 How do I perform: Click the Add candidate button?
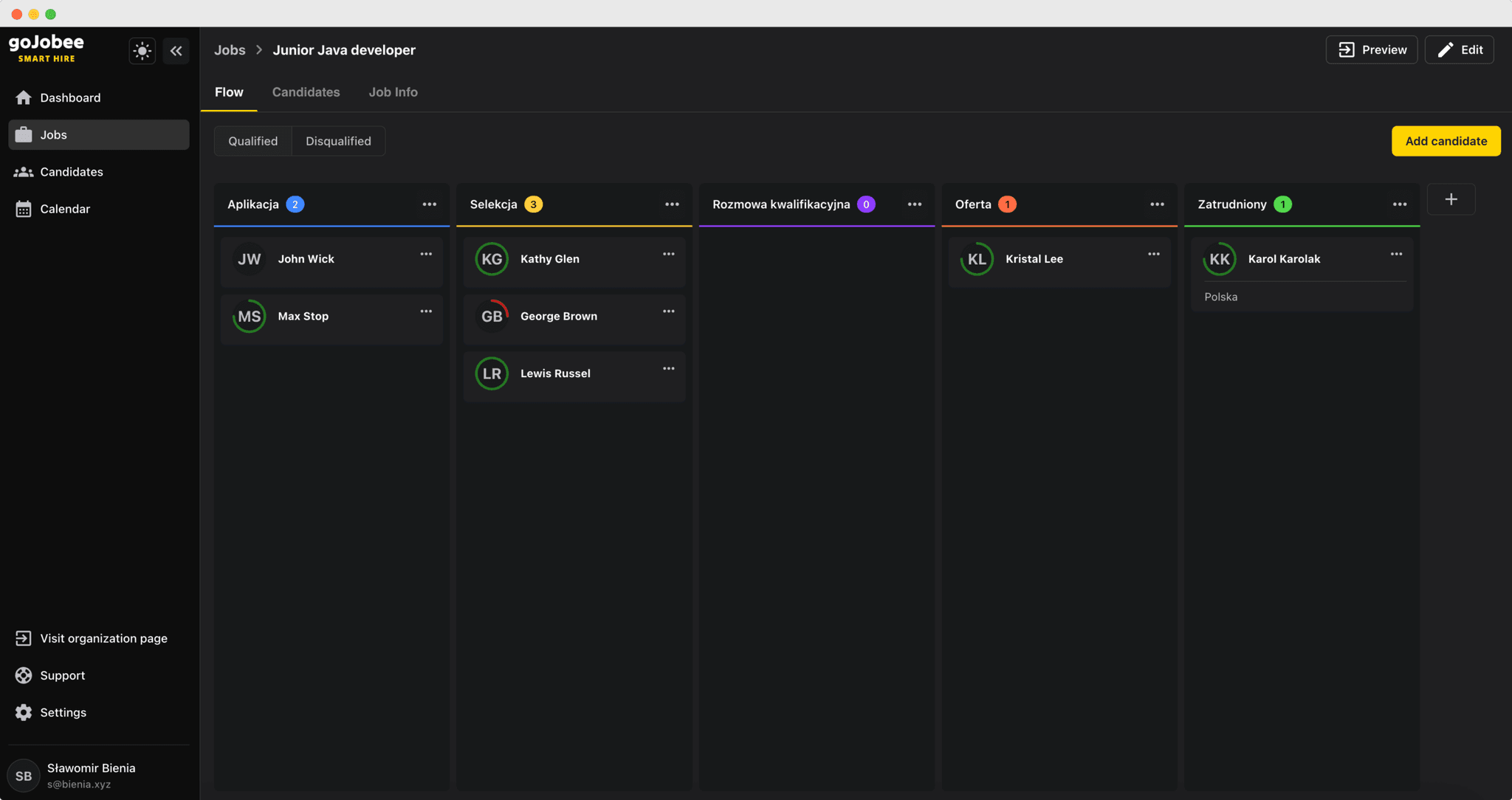click(x=1445, y=140)
